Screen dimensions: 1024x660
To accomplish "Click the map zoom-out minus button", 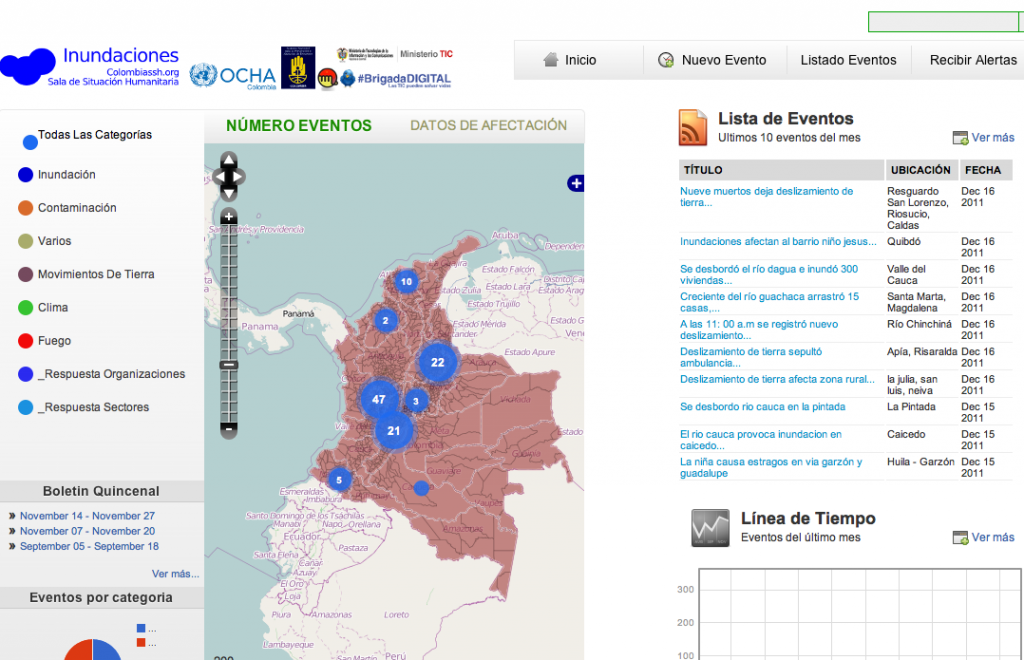I will click(229, 428).
